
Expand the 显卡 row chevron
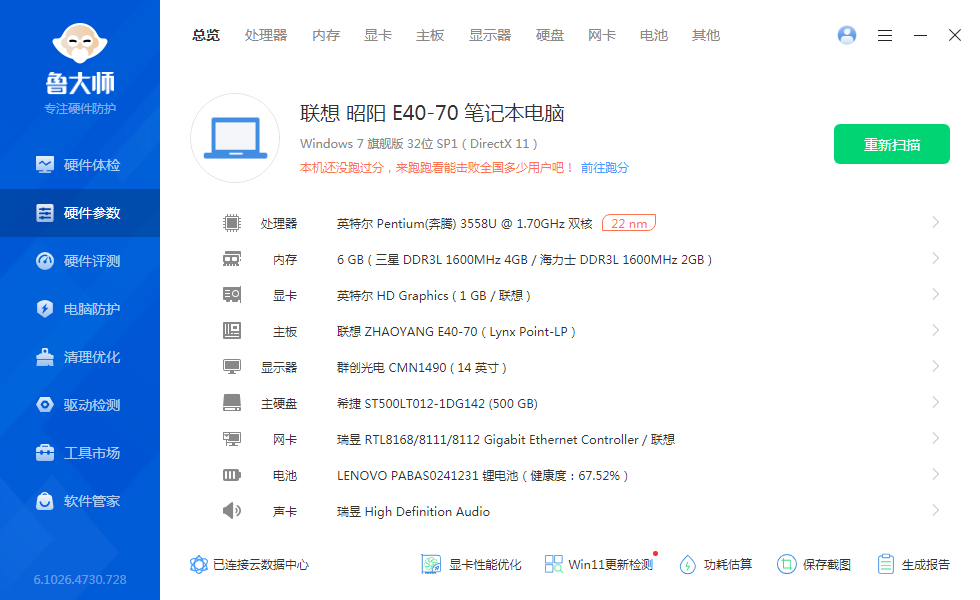click(936, 294)
